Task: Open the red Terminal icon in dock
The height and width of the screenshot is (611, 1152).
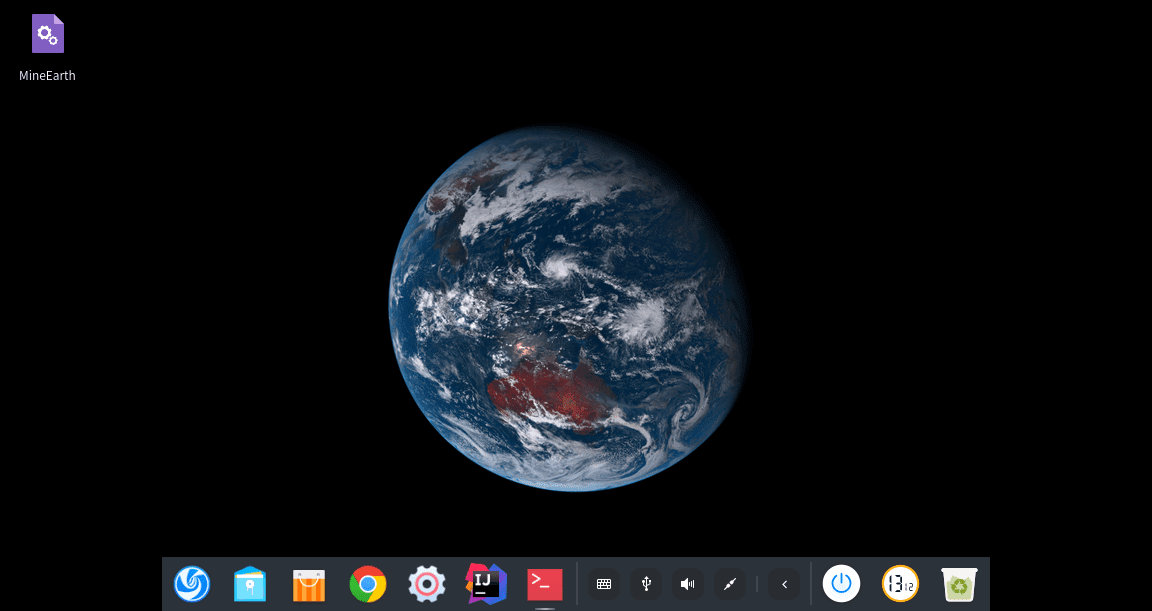Action: coord(545,585)
